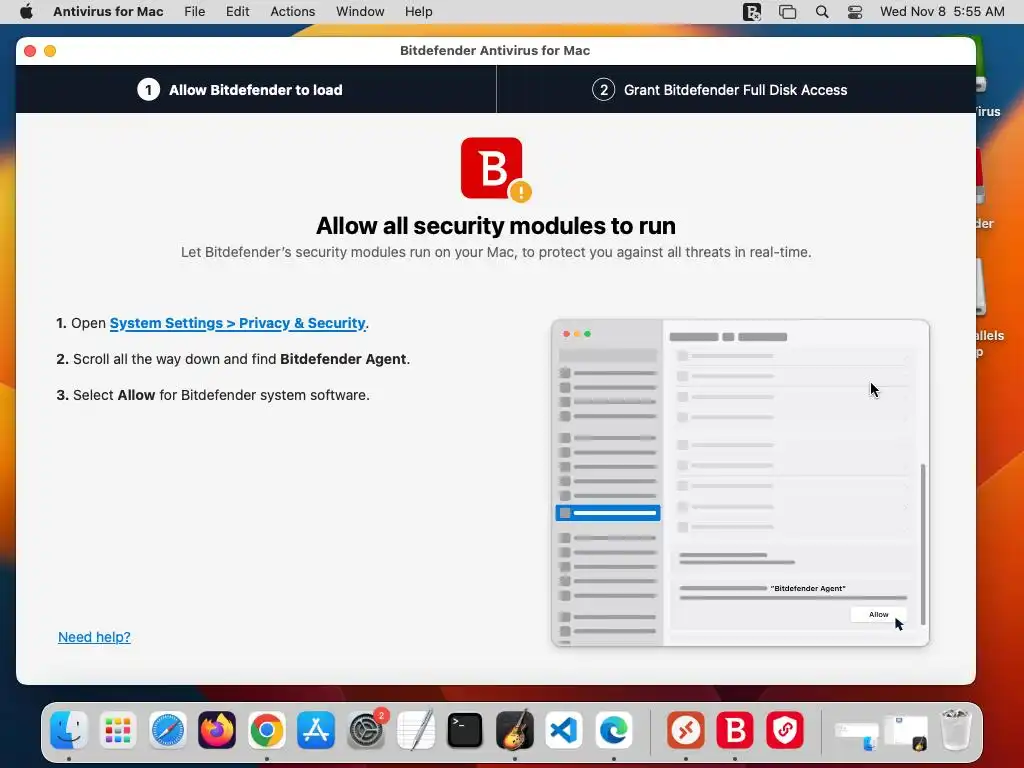Image resolution: width=1024 pixels, height=768 pixels.
Task: Click Bitdefender menu bar status icon
Action: coord(752,12)
